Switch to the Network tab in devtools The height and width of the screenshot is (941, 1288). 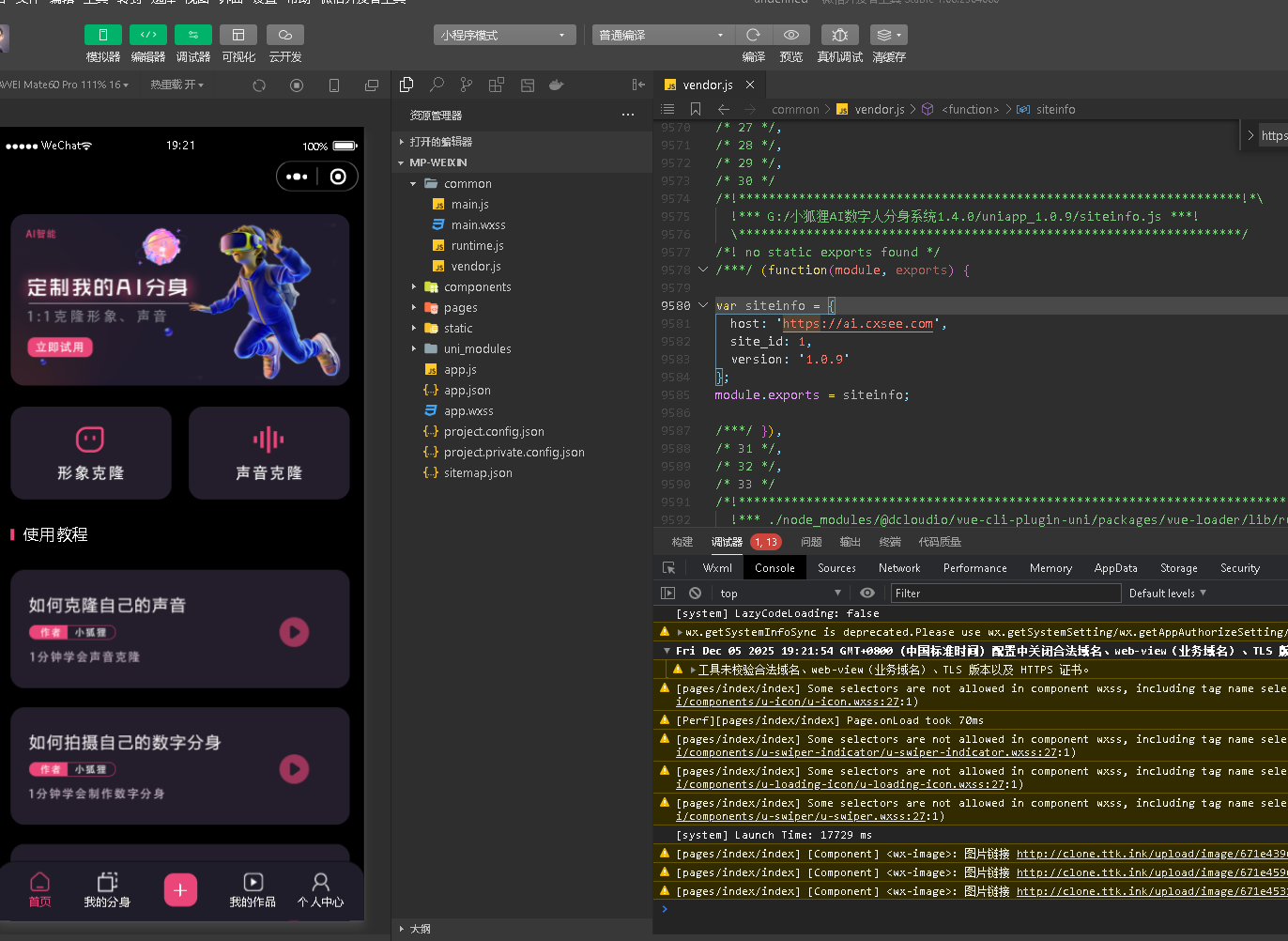(898, 568)
